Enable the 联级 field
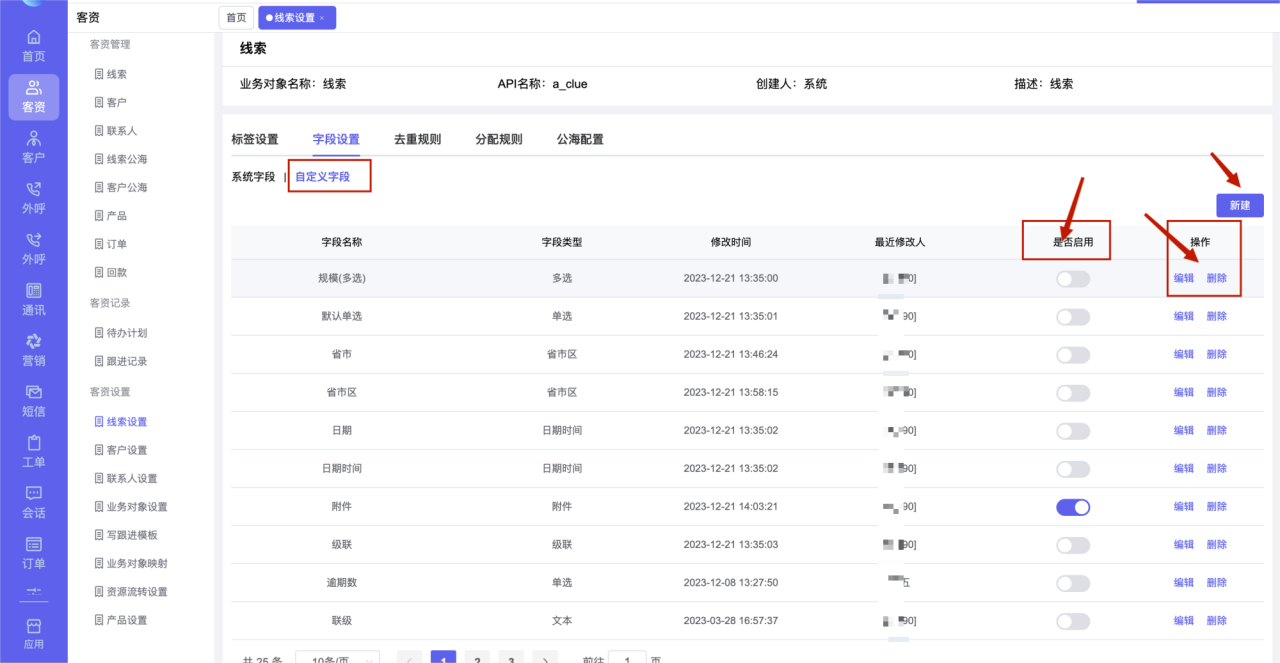Screen dimensions: 1280x663 tap(1073, 621)
